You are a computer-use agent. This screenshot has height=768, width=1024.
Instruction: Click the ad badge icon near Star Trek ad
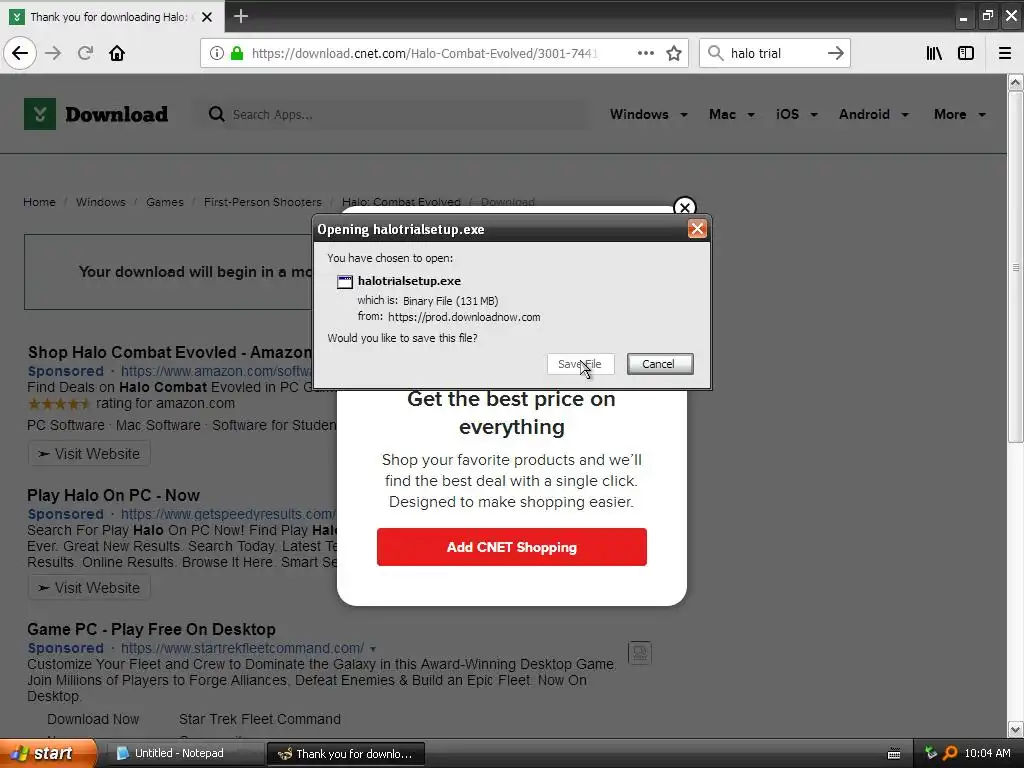[x=640, y=652]
